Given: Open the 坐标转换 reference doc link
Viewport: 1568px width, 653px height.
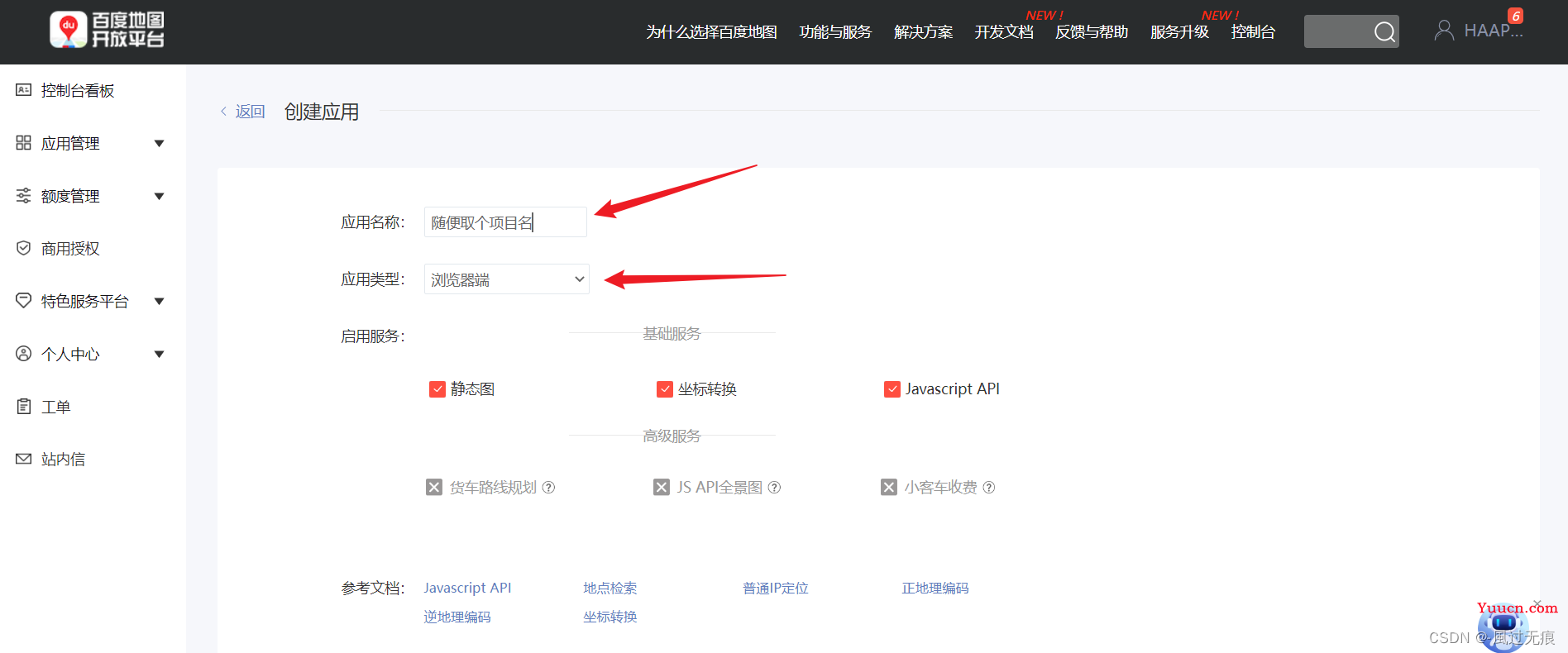Looking at the screenshot, I should tap(610, 617).
